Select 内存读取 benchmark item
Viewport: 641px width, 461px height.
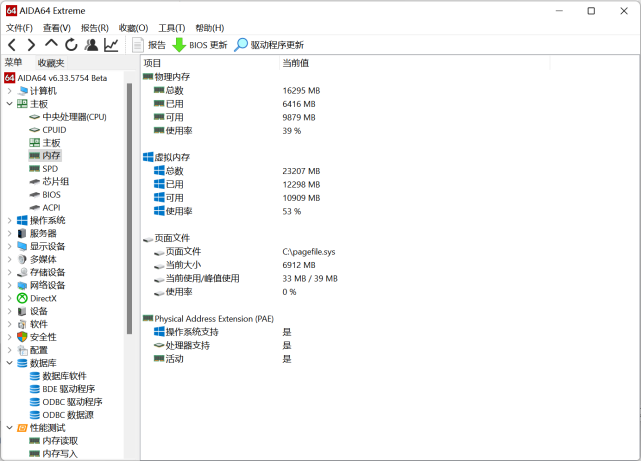60,441
